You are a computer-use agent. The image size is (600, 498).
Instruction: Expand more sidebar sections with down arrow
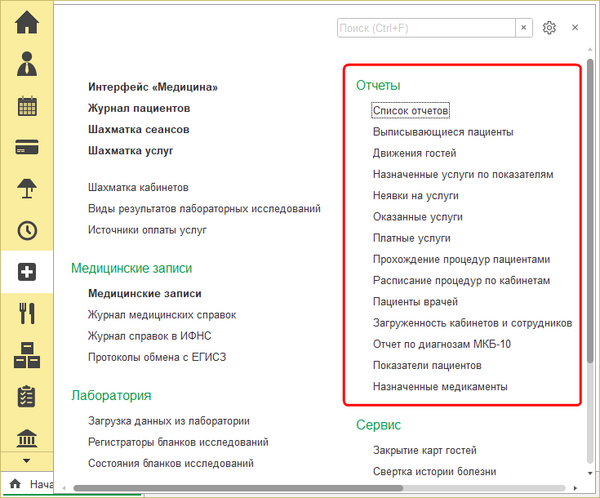(x=26, y=461)
